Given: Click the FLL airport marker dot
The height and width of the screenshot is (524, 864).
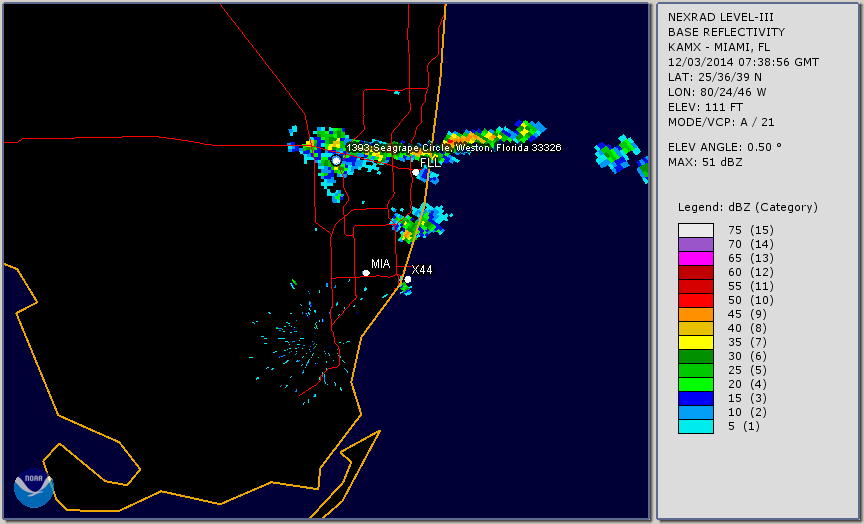Looking at the screenshot, I should tap(415, 172).
